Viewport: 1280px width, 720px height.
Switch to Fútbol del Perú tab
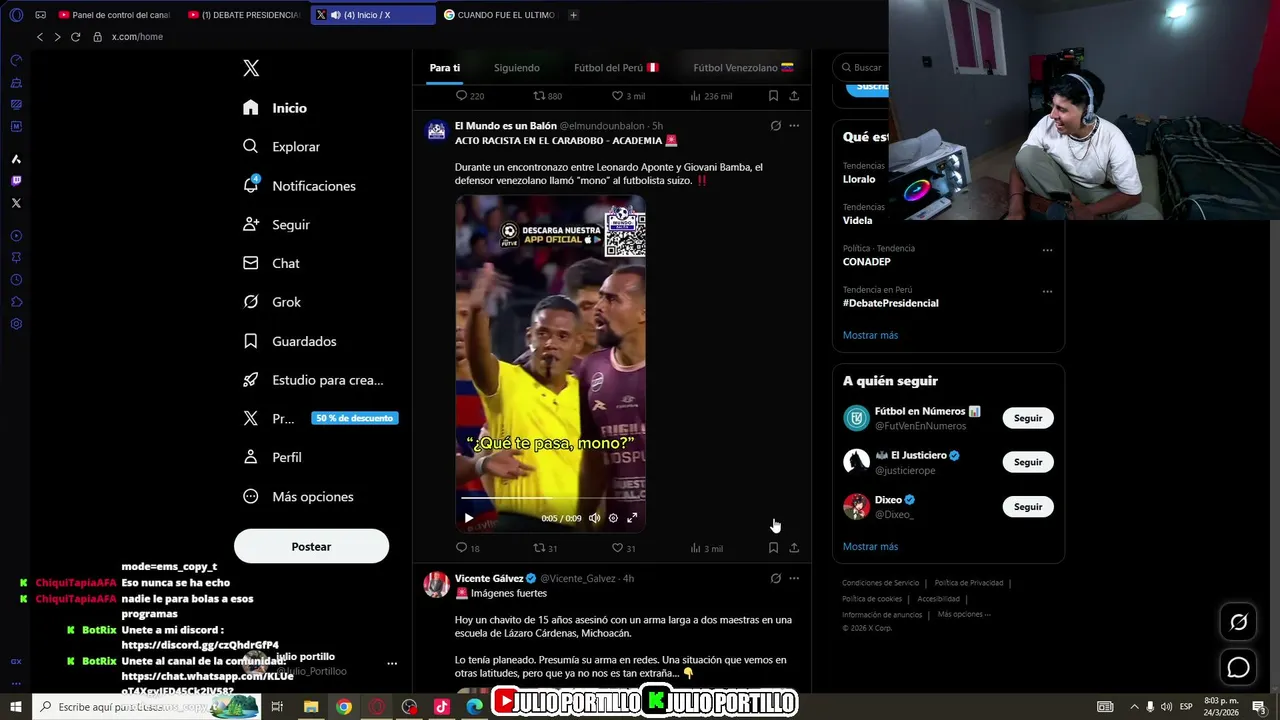[616, 68]
